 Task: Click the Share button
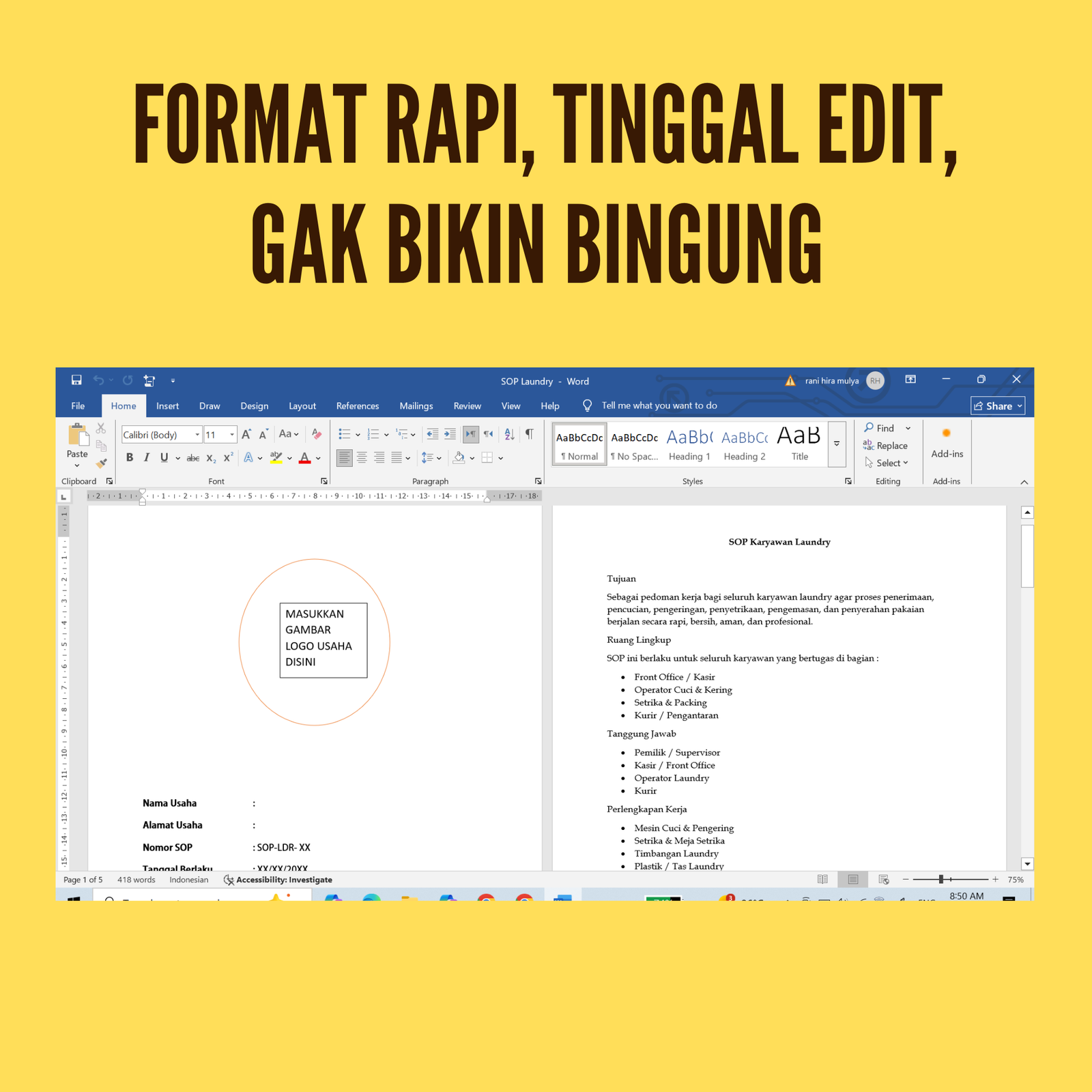tap(998, 406)
